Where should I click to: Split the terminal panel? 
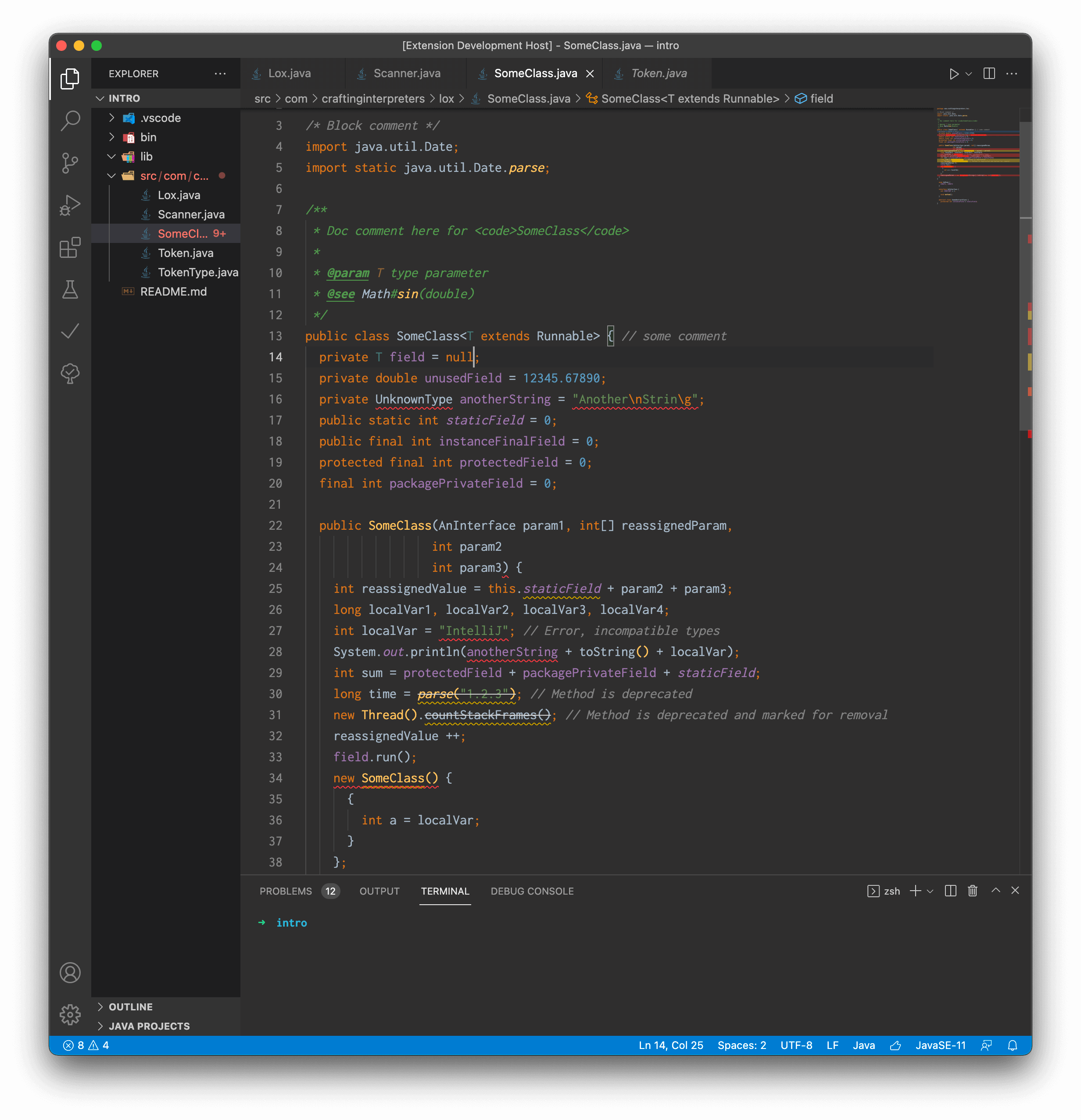950,891
